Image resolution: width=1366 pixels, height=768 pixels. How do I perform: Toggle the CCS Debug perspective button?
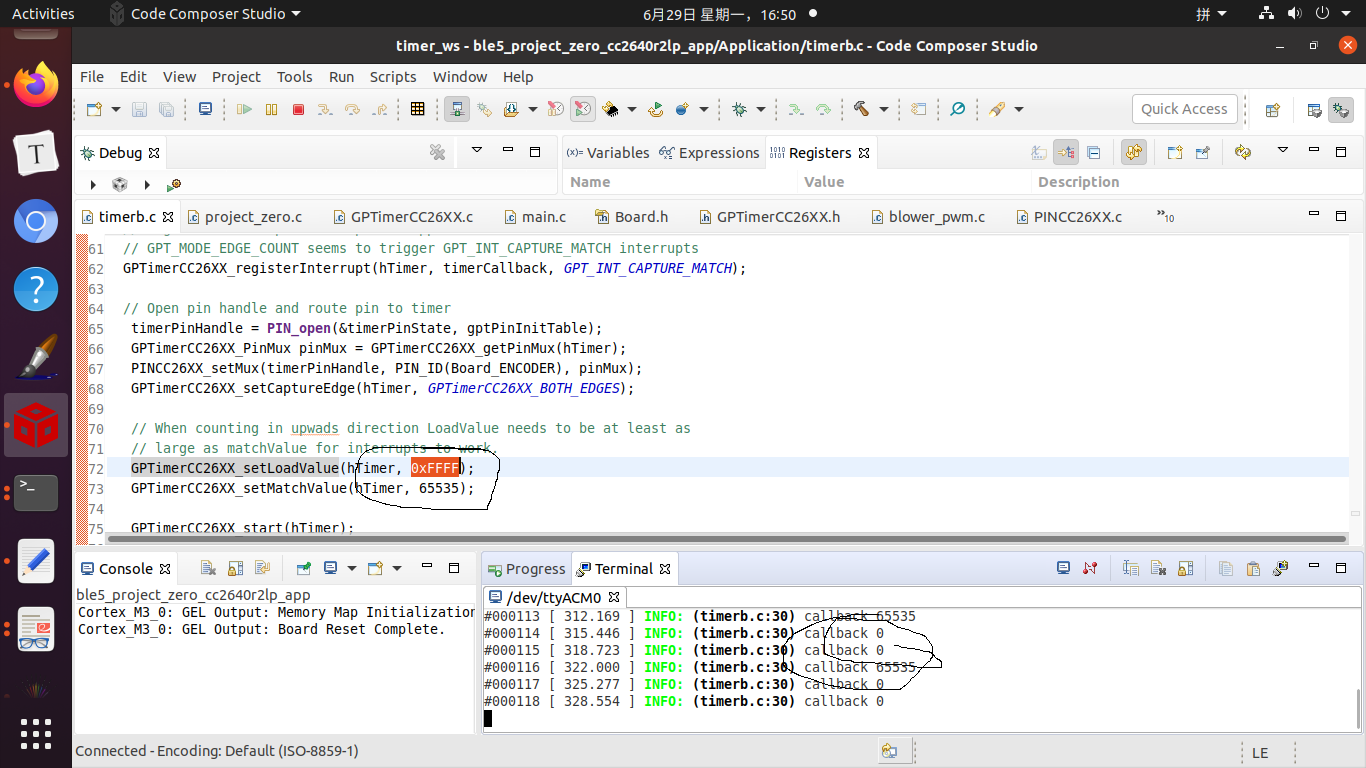pyautogui.click(x=1340, y=110)
